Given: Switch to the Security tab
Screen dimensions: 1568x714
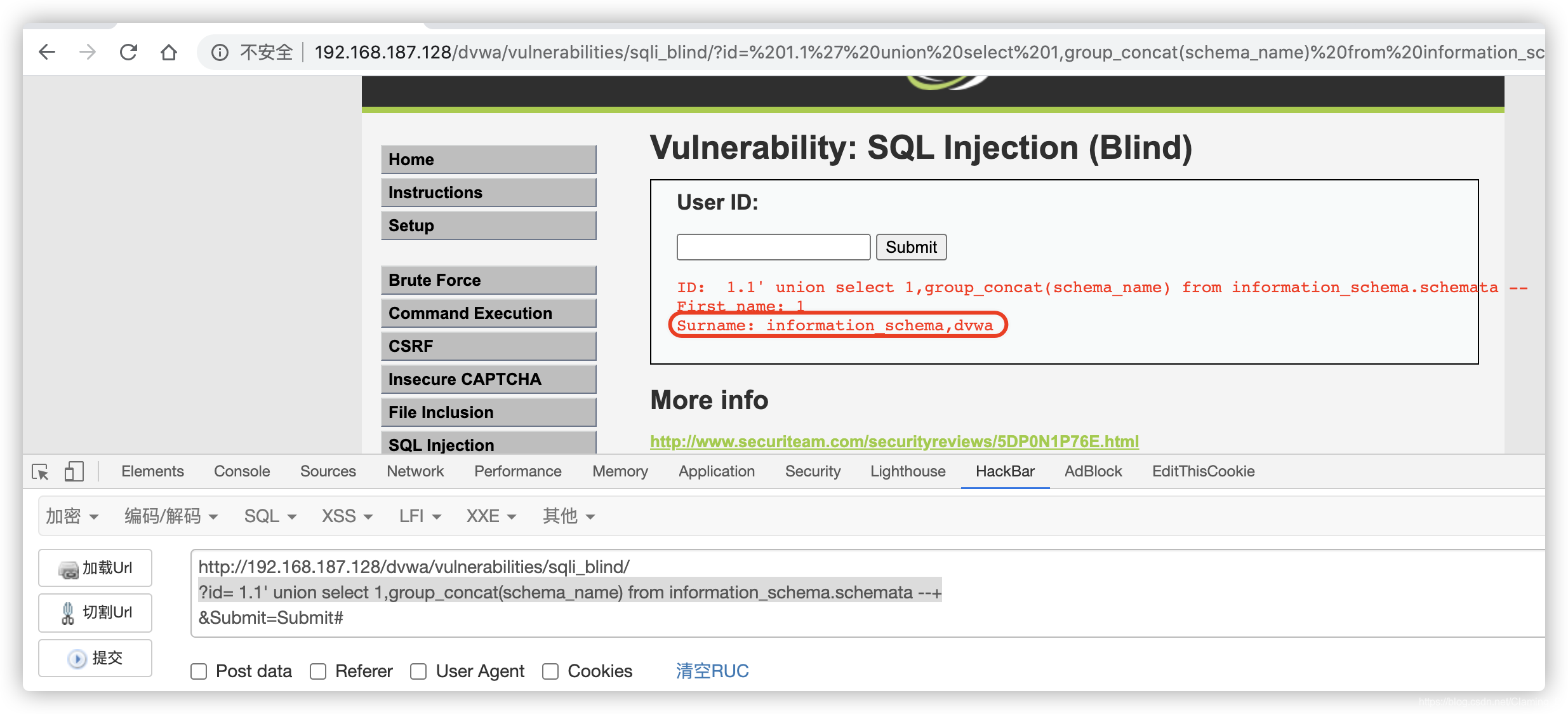Looking at the screenshot, I should pos(813,471).
